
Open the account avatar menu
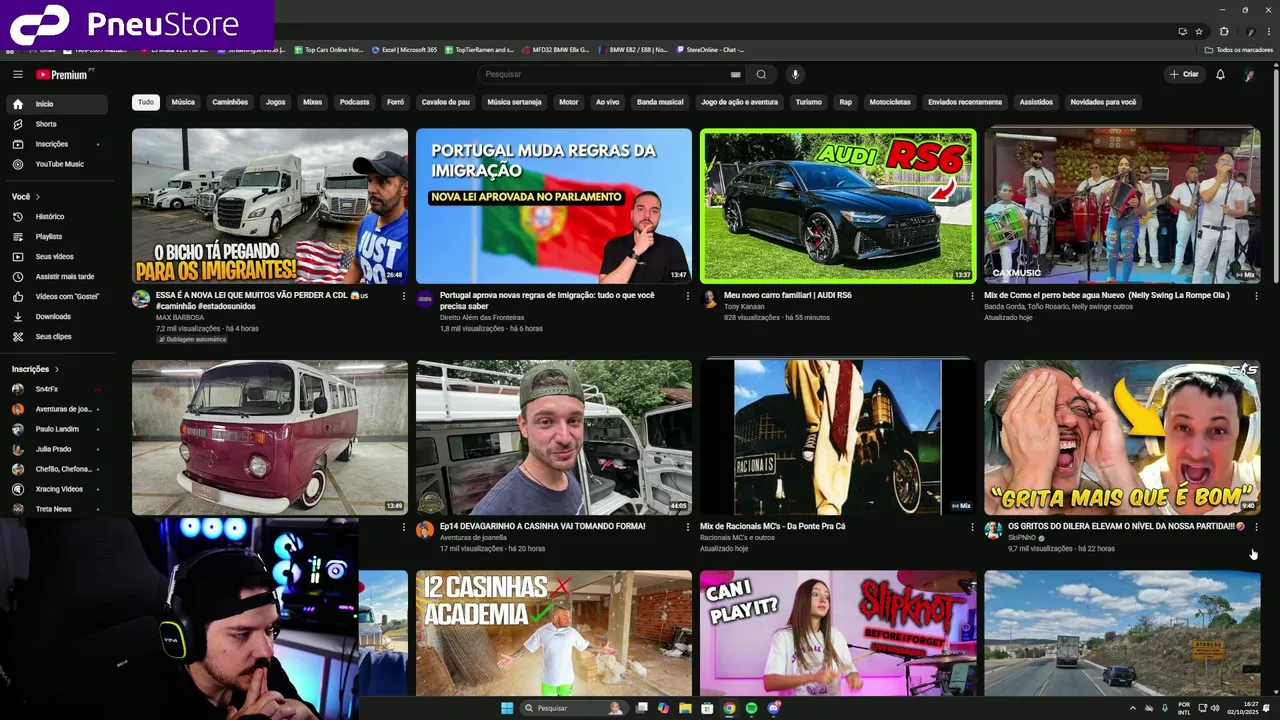pyautogui.click(x=1249, y=74)
